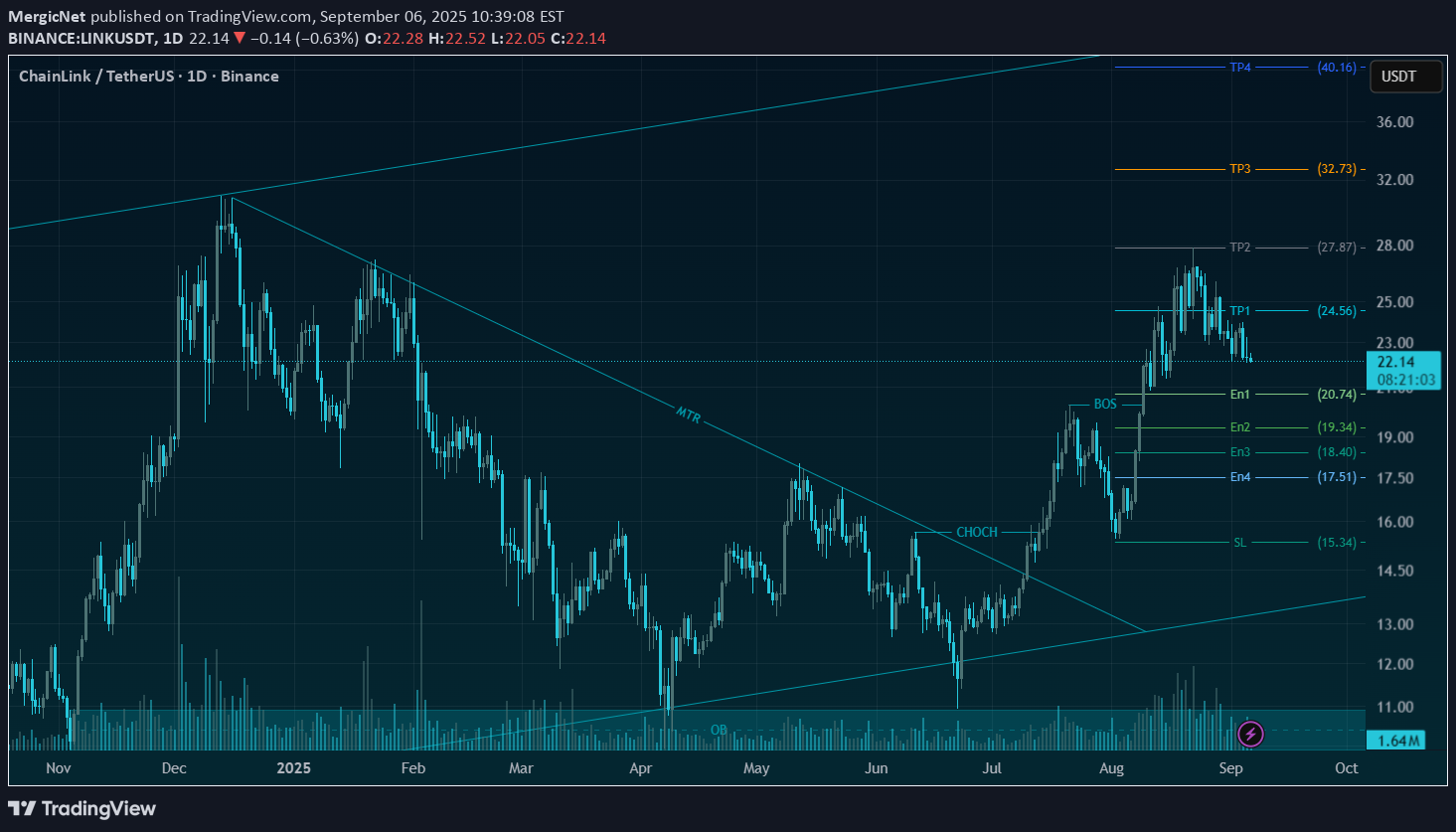Image resolution: width=1456 pixels, height=832 pixels.
Task: Click the (19.34) price value
Action: (x=1337, y=427)
